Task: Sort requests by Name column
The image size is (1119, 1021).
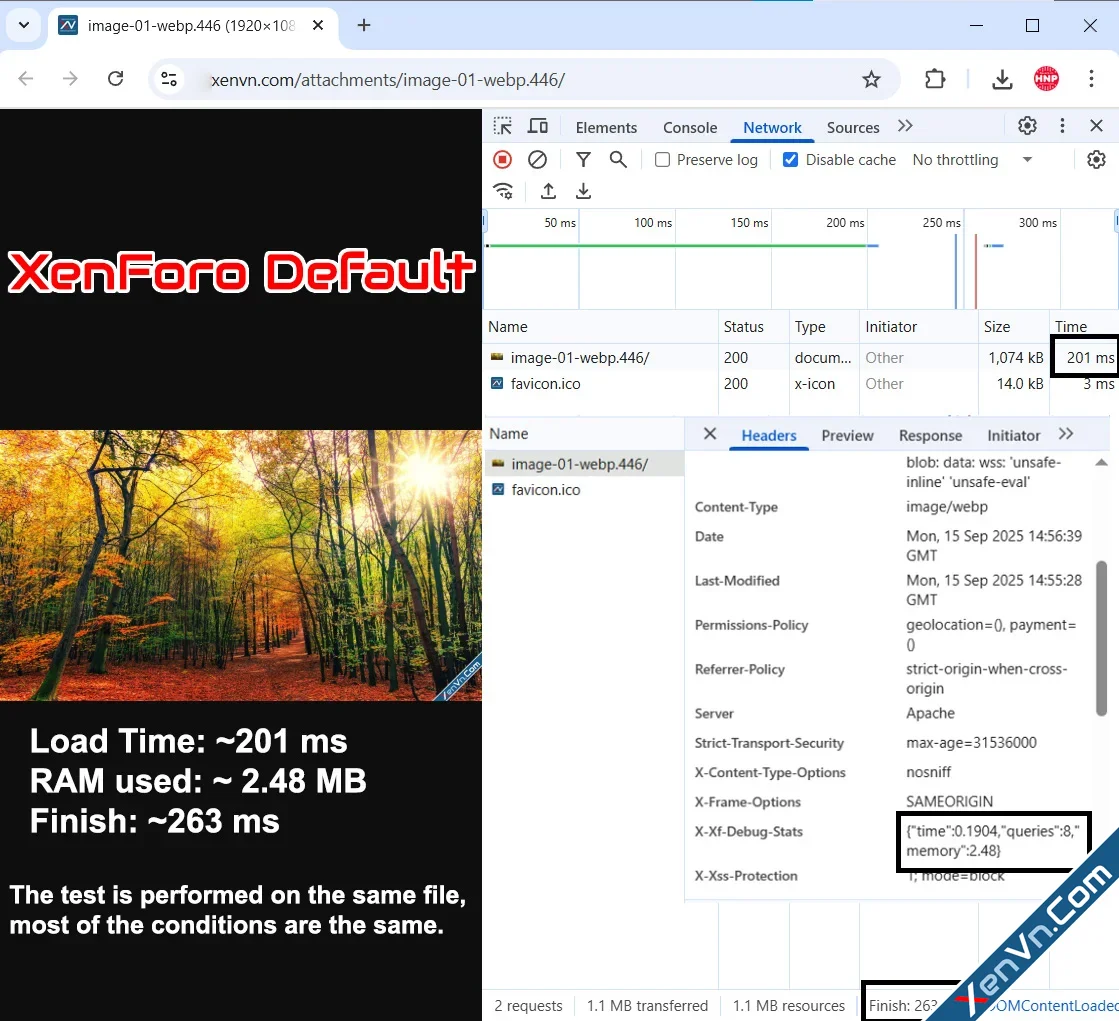Action: click(601, 327)
